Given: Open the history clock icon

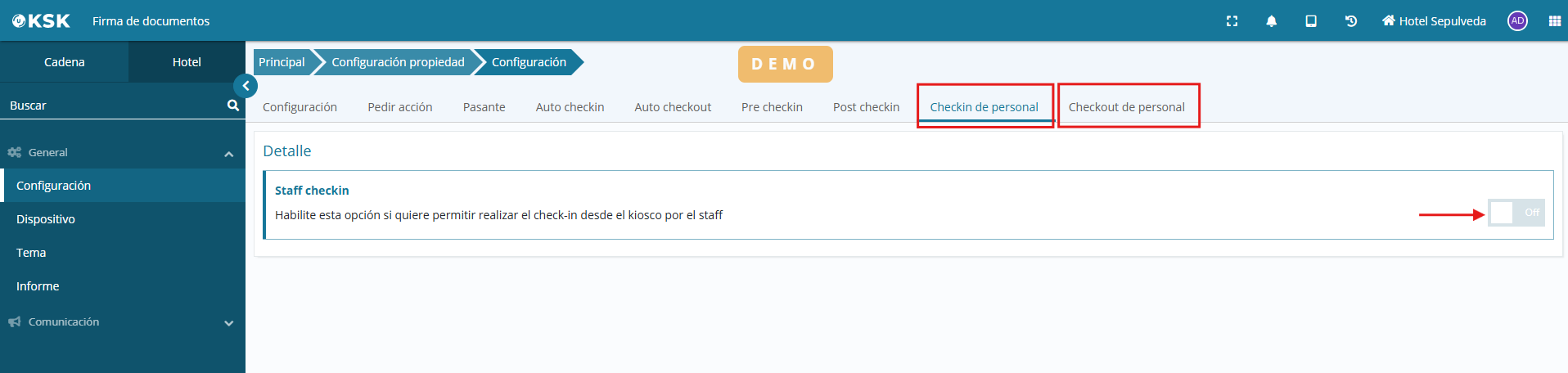Looking at the screenshot, I should [x=1351, y=21].
